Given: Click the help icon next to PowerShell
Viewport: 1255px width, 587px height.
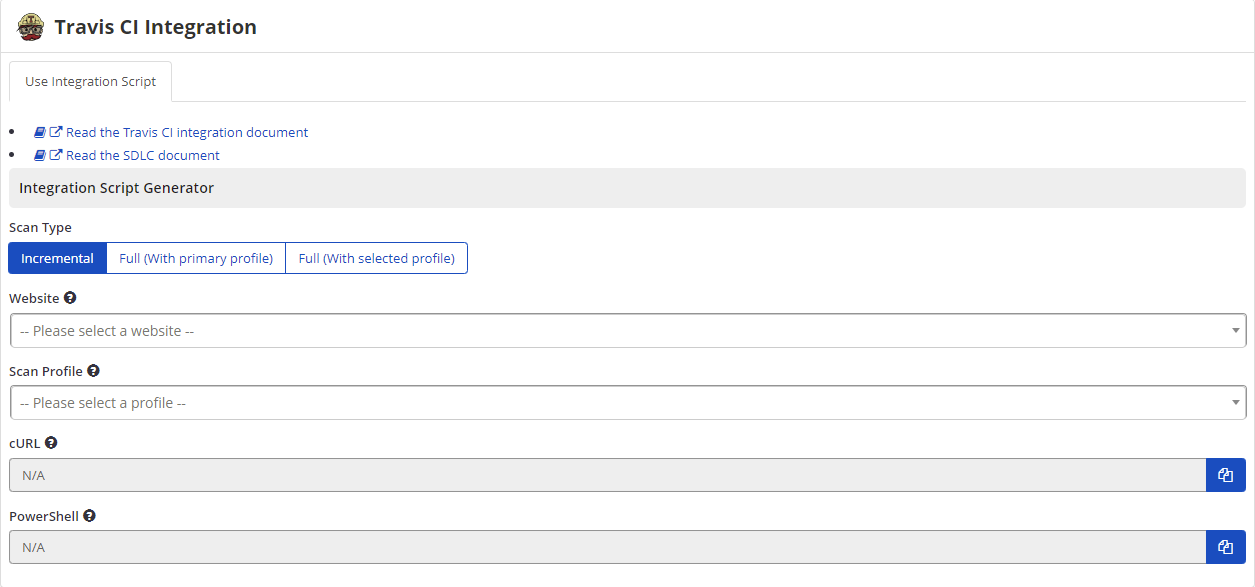Looking at the screenshot, I should pos(88,515).
